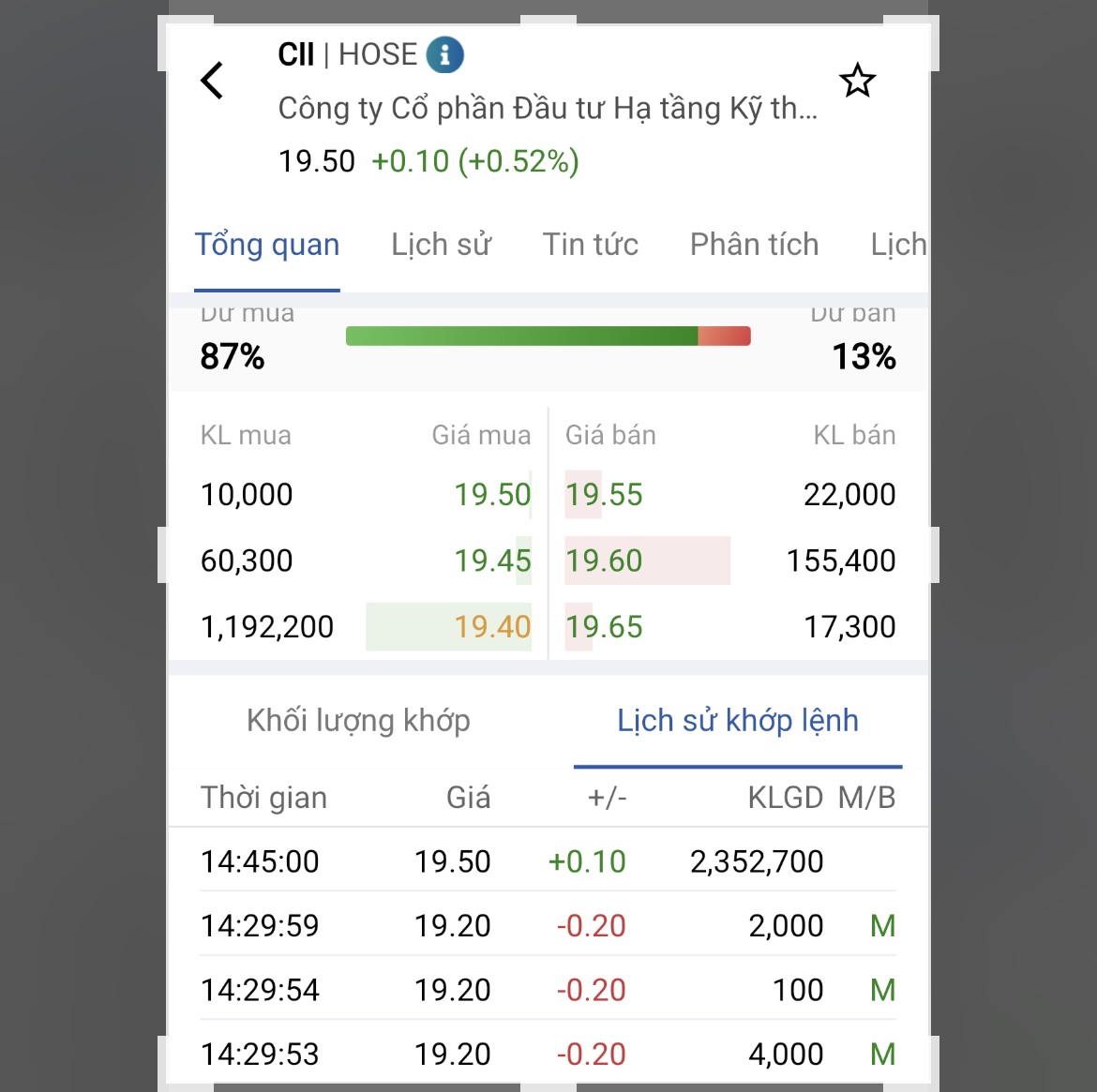
Task: Select ask price 19.65
Action: 604,627
